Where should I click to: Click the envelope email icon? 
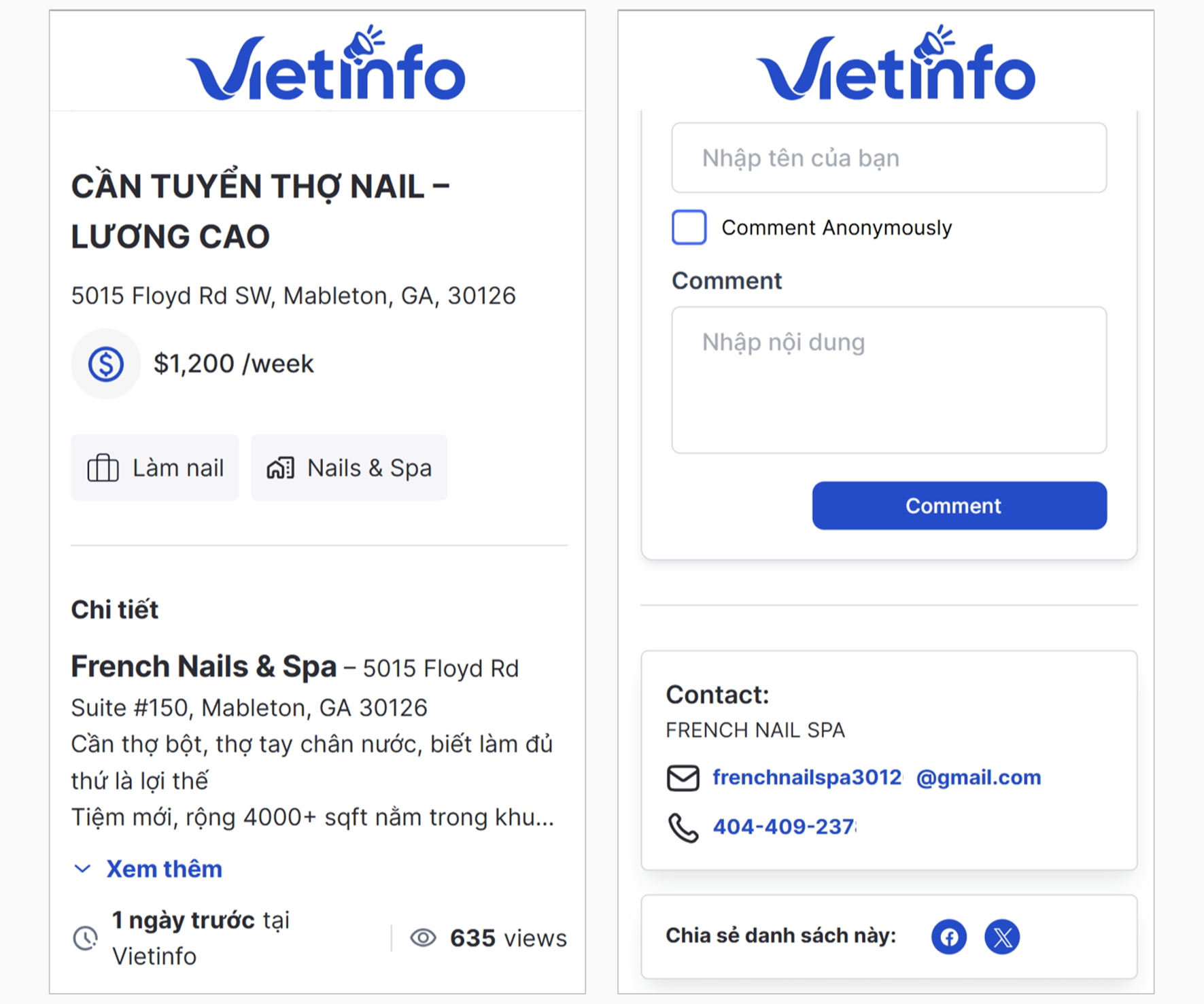683,778
